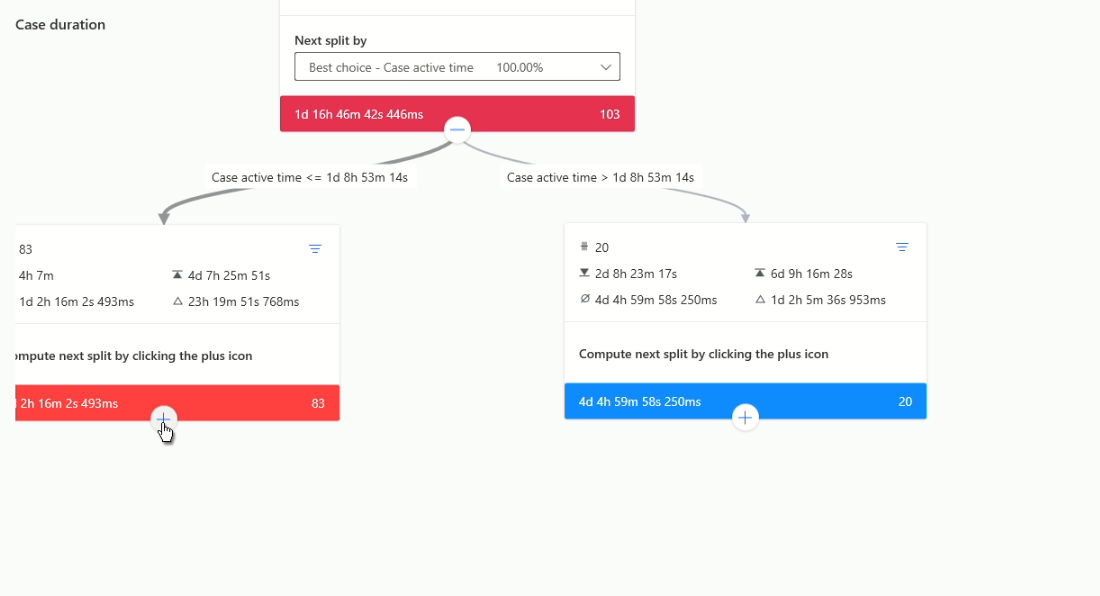Click the Case duration heading
Screen dimensions: 1100x596
[x=60, y=24]
